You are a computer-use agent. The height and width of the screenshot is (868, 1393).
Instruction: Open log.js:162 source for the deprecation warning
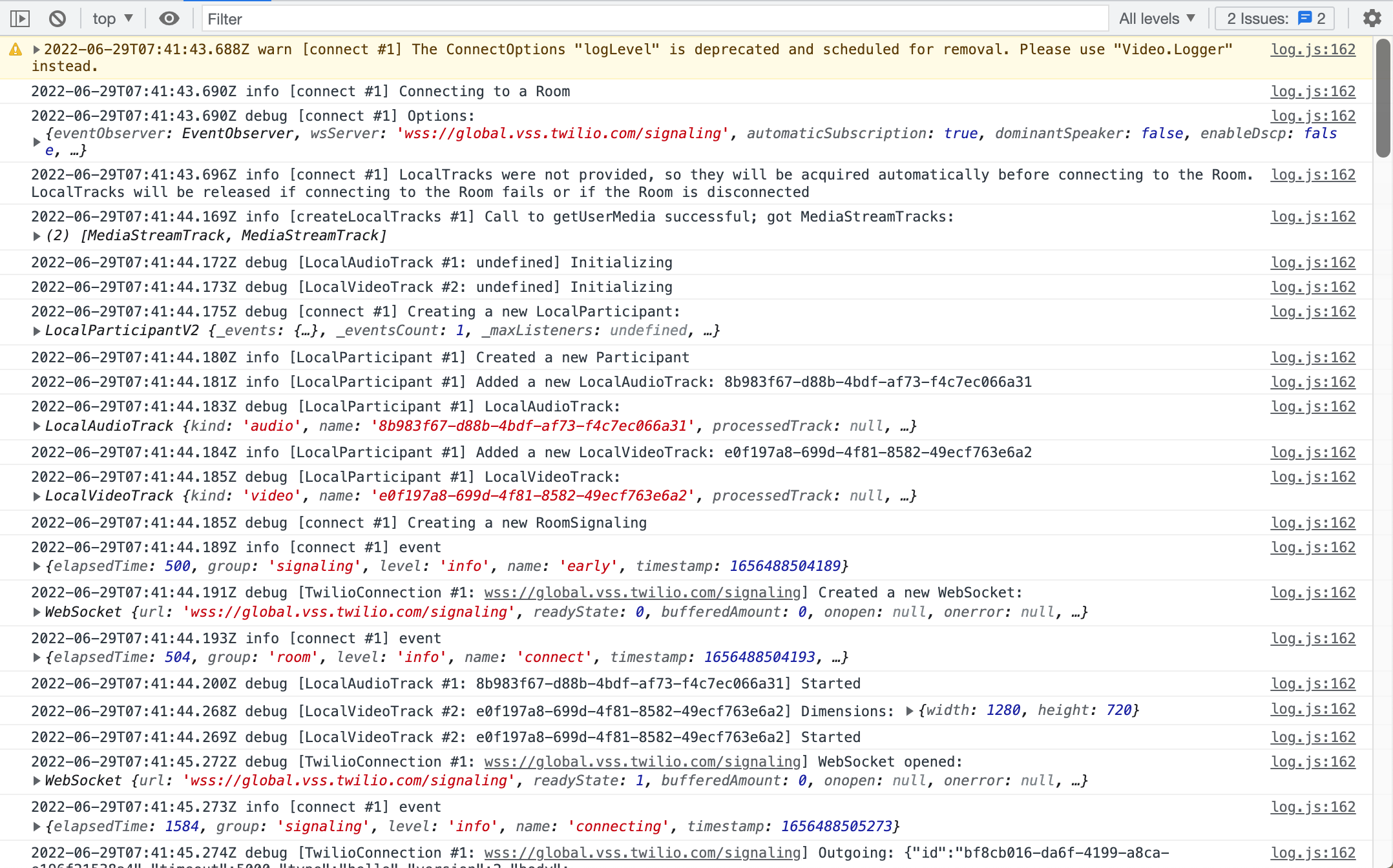pyautogui.click(x=1313, y=49)
